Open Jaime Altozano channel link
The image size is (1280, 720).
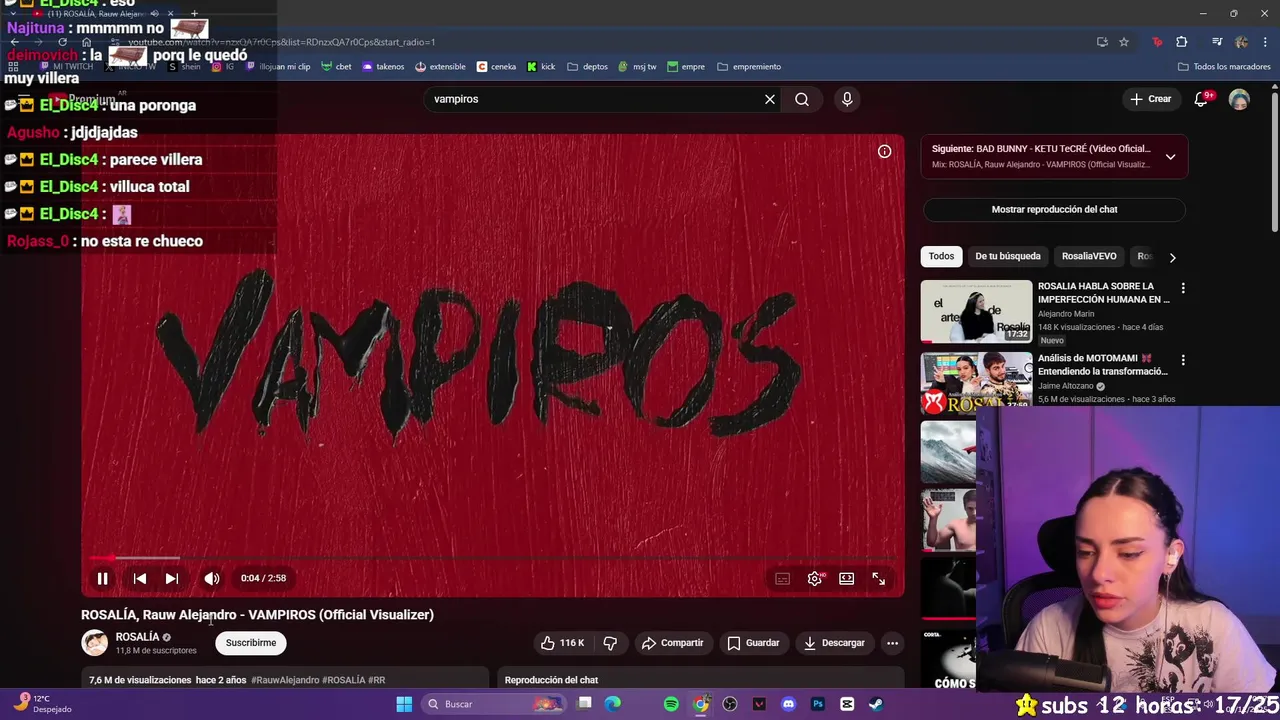(x=1066, y=385)
